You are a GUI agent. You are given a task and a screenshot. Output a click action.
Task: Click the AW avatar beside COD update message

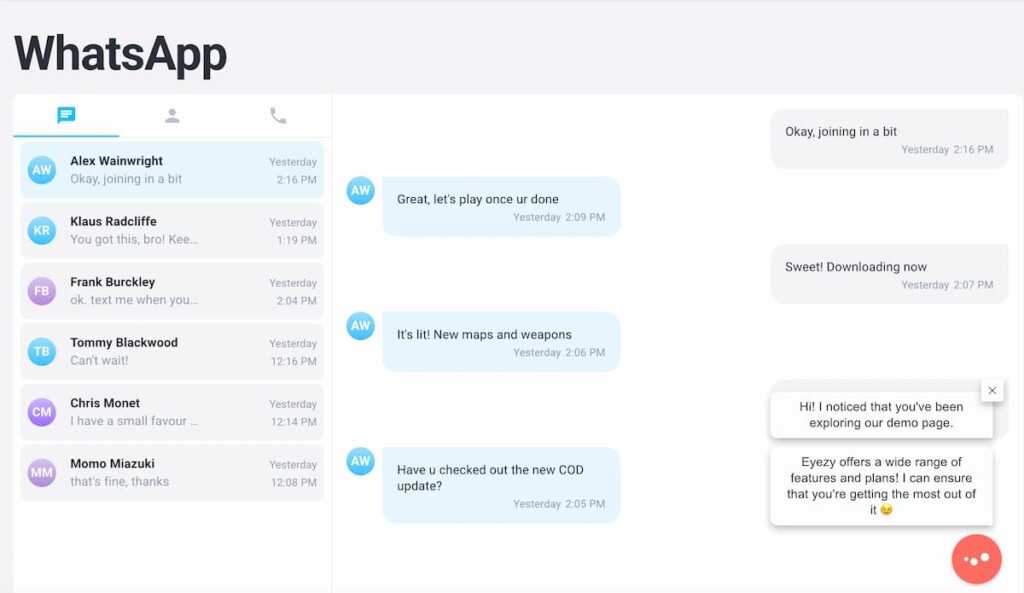[360, 461]
